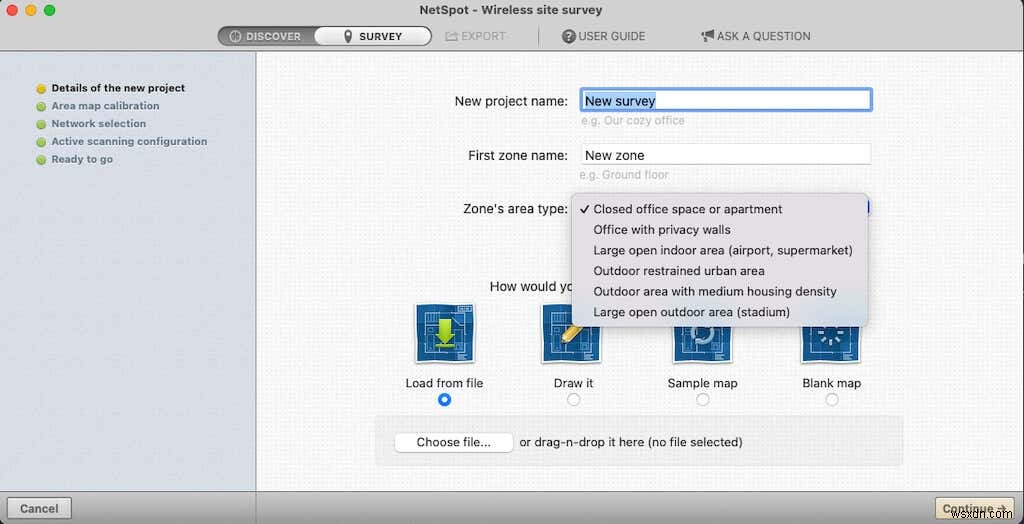Click the Cancel button
This screenshot has width=1024, height=524.
[x=39, y=508]
